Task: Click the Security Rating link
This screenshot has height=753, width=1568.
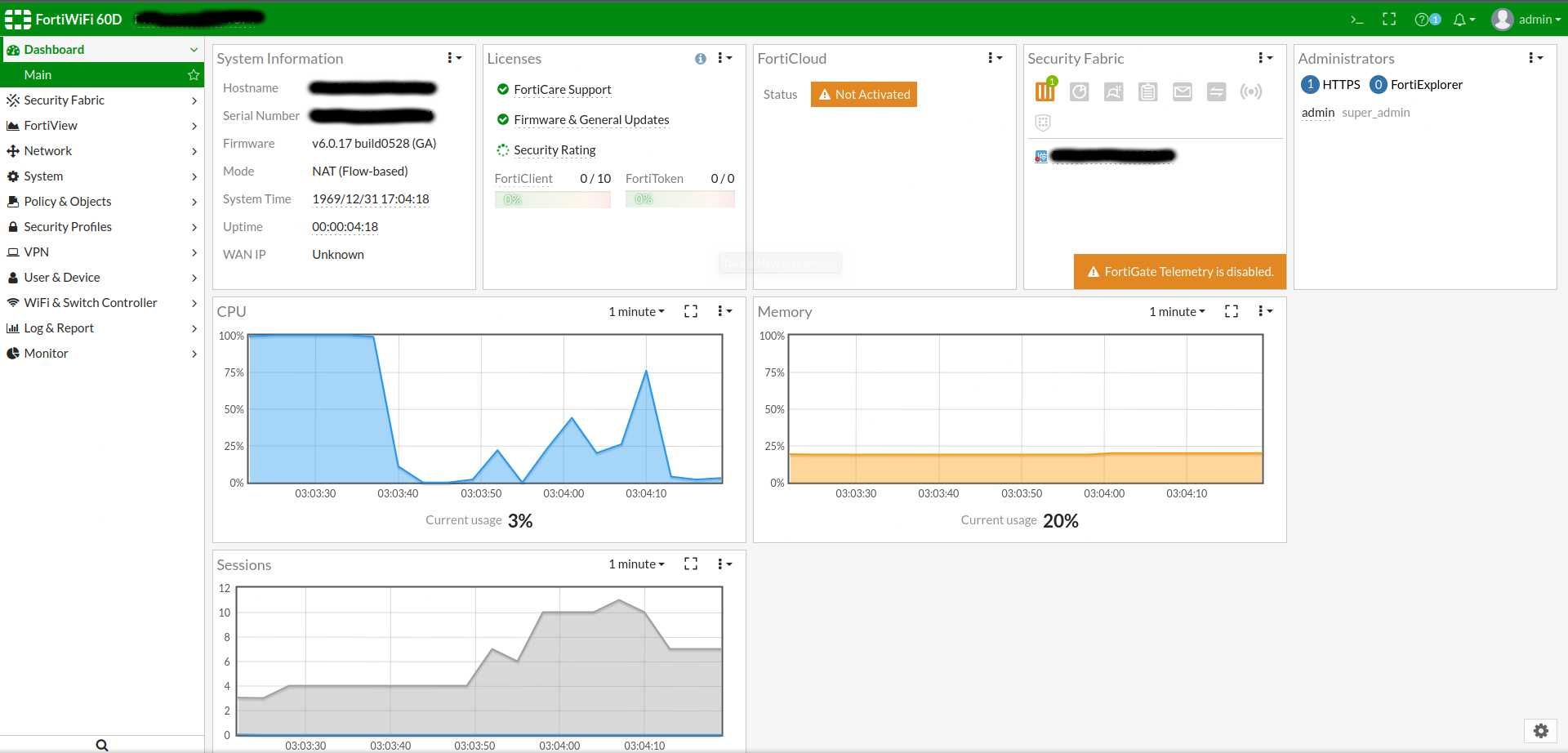Action: coord(555,149)
